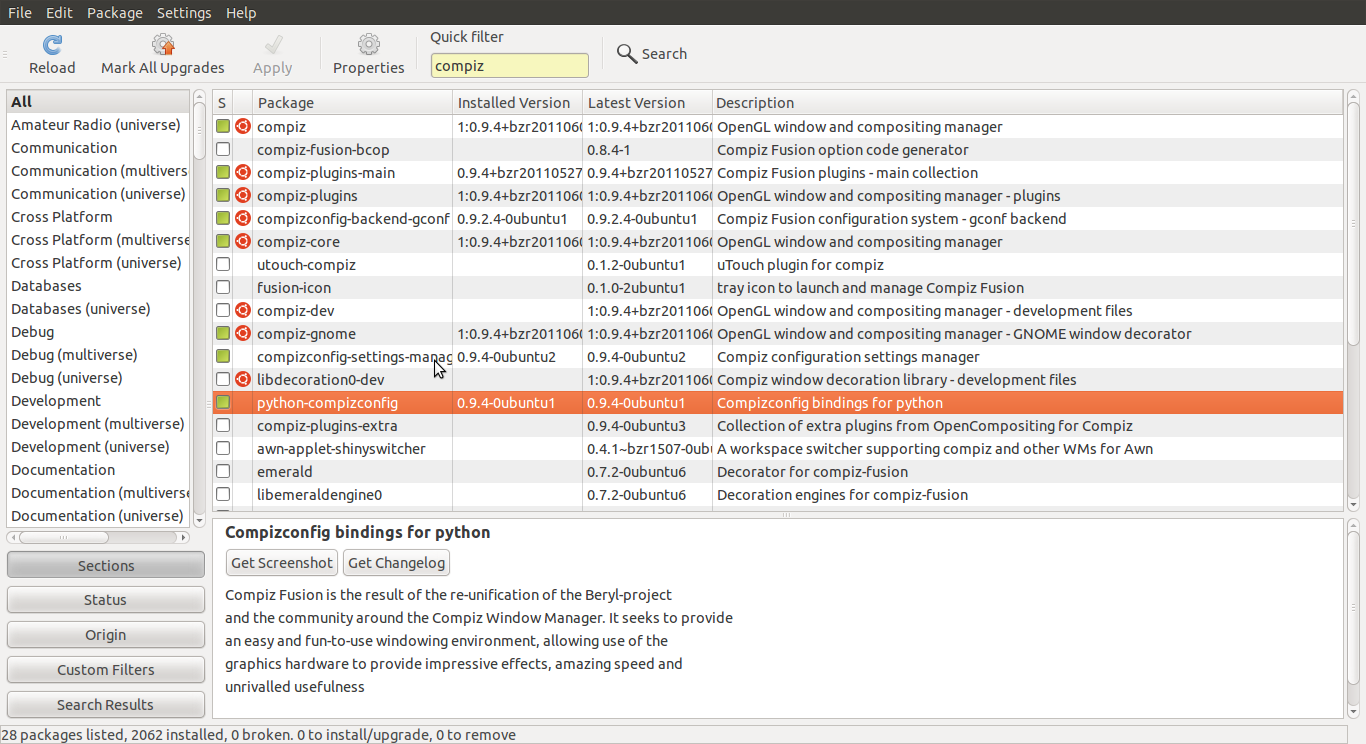Select the All section
The image size is (1366, 744).
pos(98,102)
